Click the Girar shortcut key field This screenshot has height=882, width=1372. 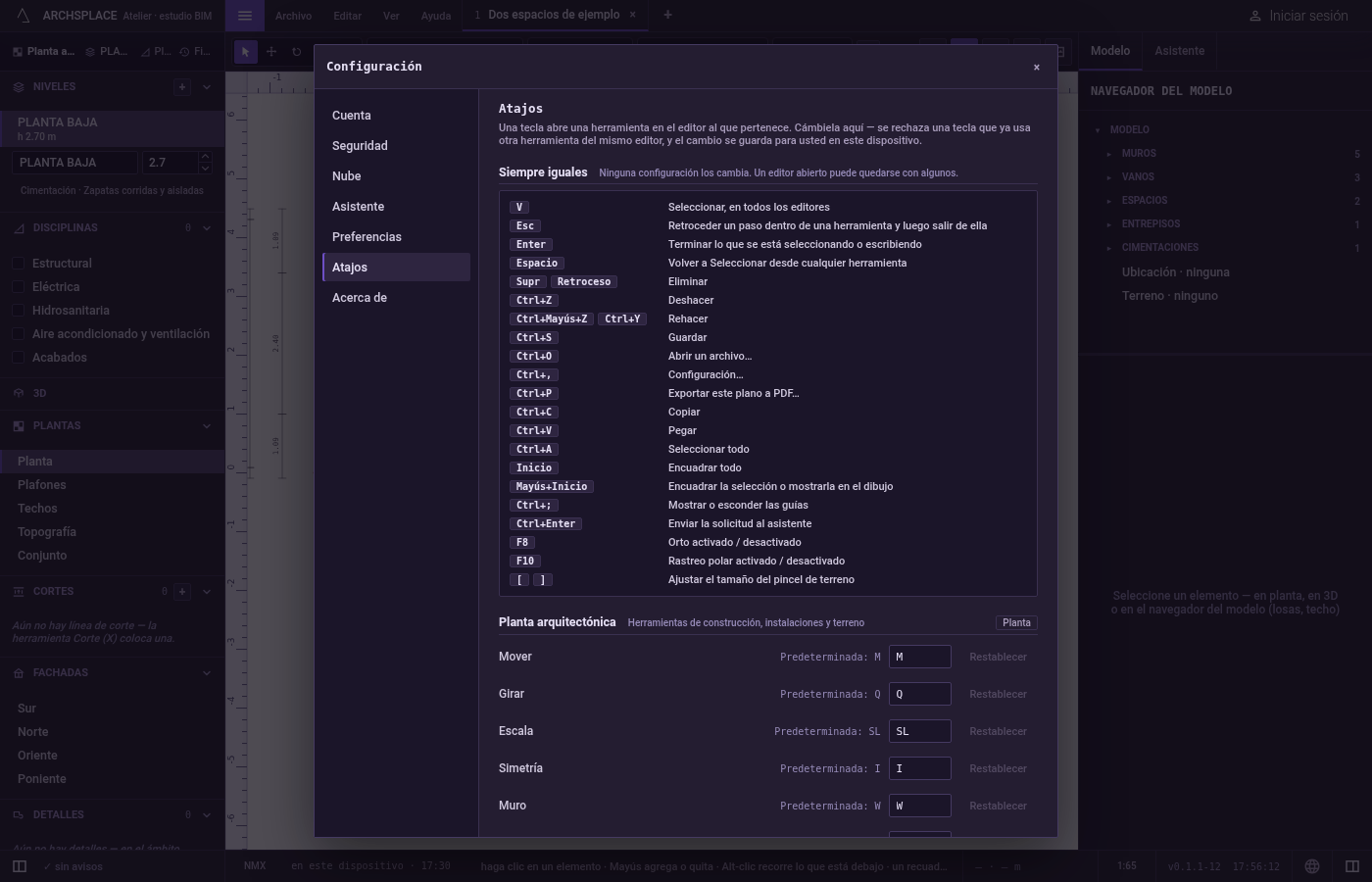(x=919, y=694)
